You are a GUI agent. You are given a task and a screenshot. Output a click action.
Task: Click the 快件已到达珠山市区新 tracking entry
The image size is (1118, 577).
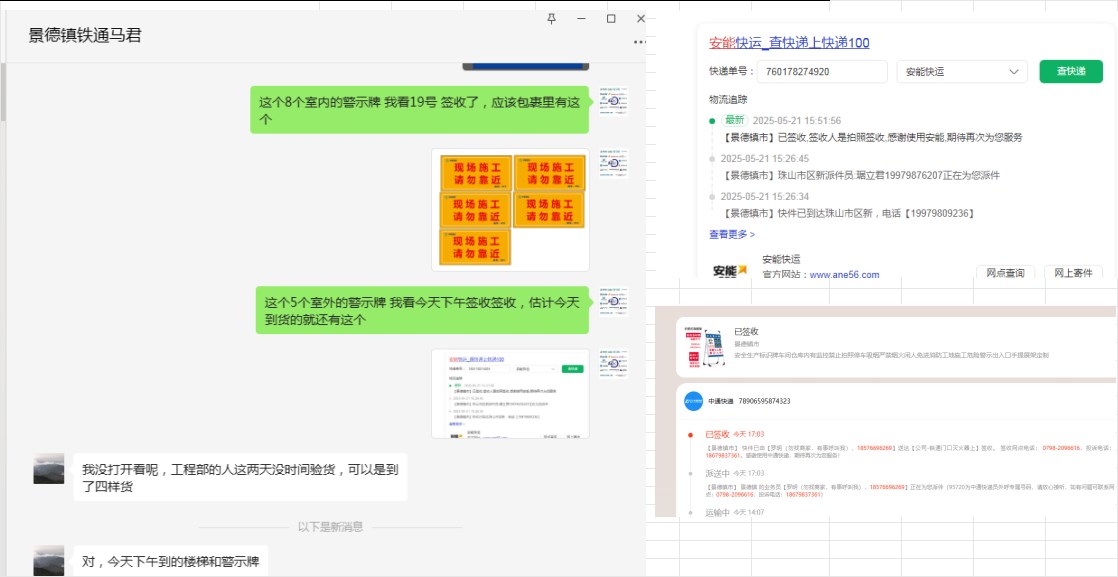pyautogui.click(x=848, y=213)
